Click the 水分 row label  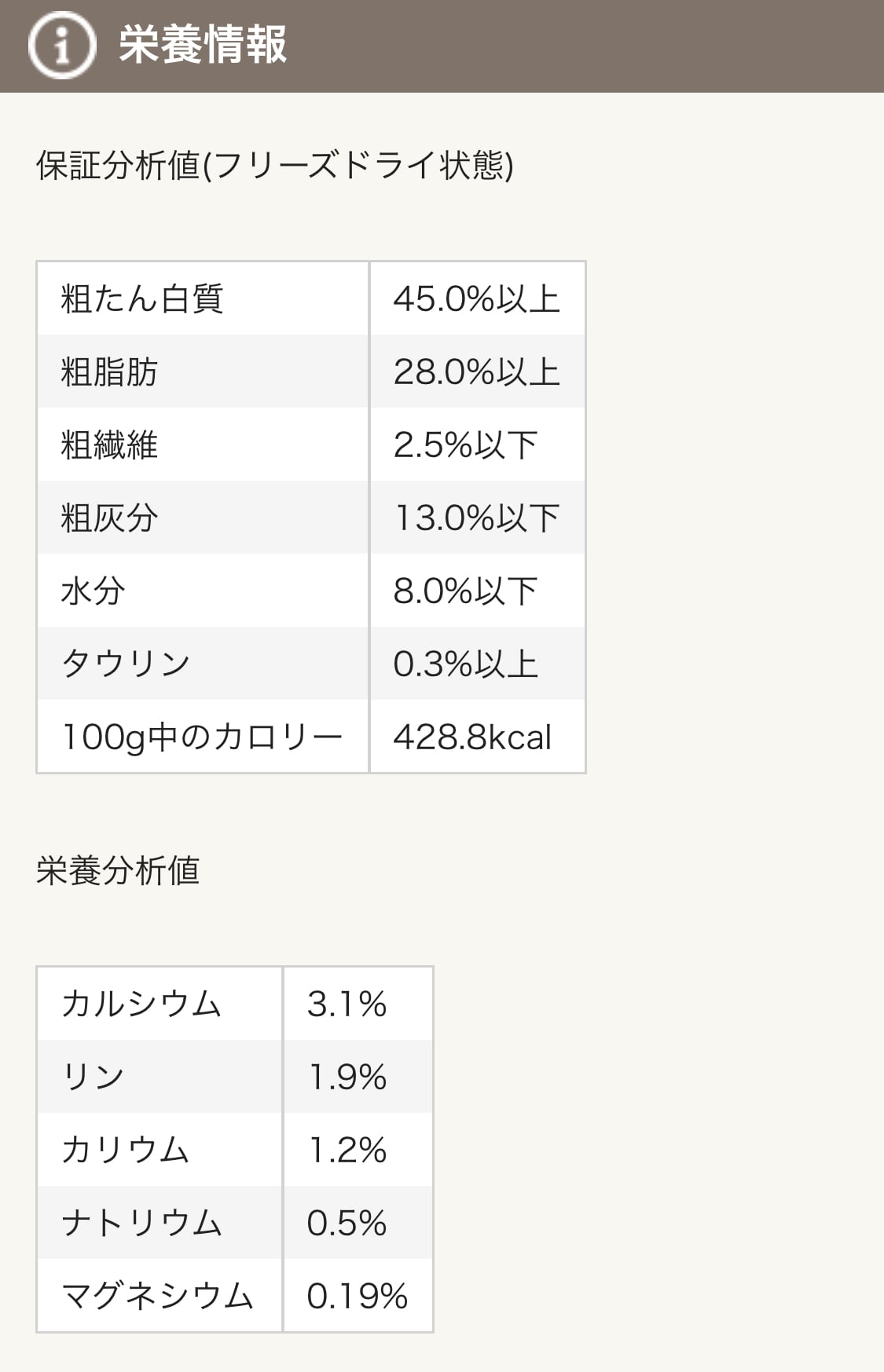(93, 591)
